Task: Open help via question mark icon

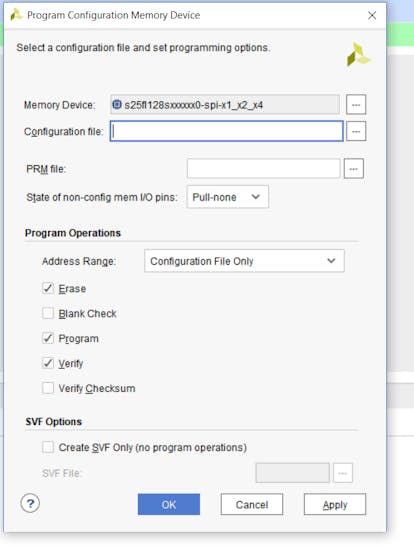Action: tap(30, 503)
